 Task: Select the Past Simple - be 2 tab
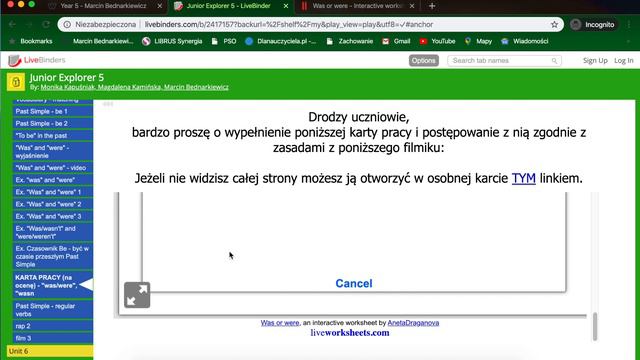point(53,123)
